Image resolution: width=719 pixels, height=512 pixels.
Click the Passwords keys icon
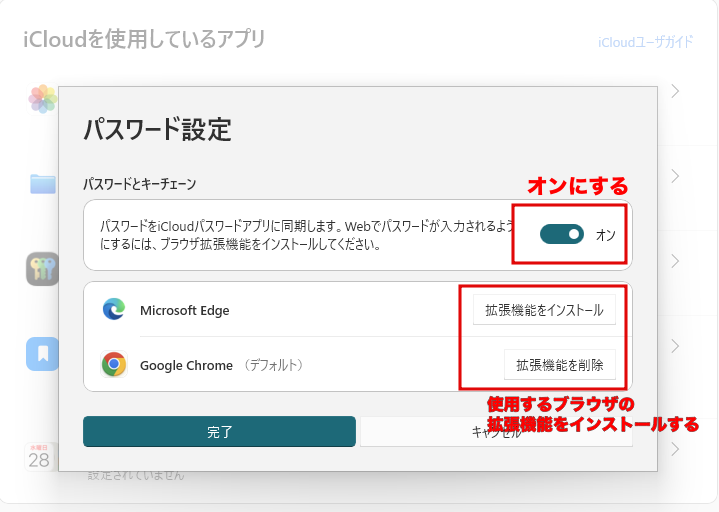[42, 268]
